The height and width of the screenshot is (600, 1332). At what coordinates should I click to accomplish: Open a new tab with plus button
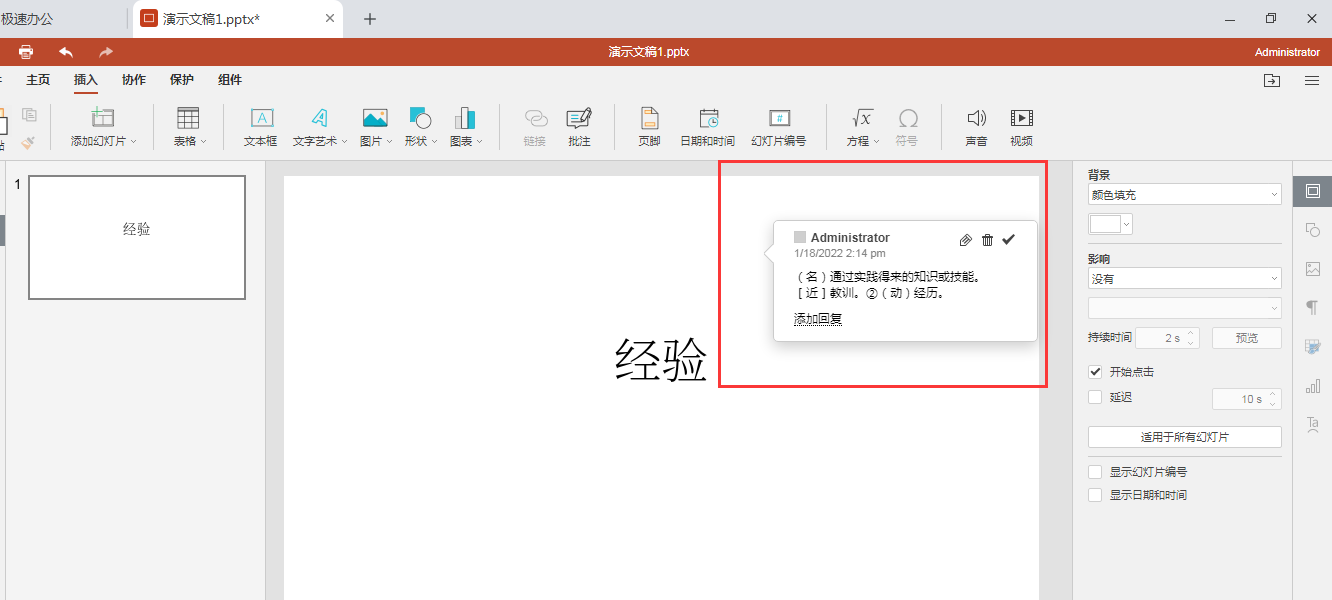369,19
